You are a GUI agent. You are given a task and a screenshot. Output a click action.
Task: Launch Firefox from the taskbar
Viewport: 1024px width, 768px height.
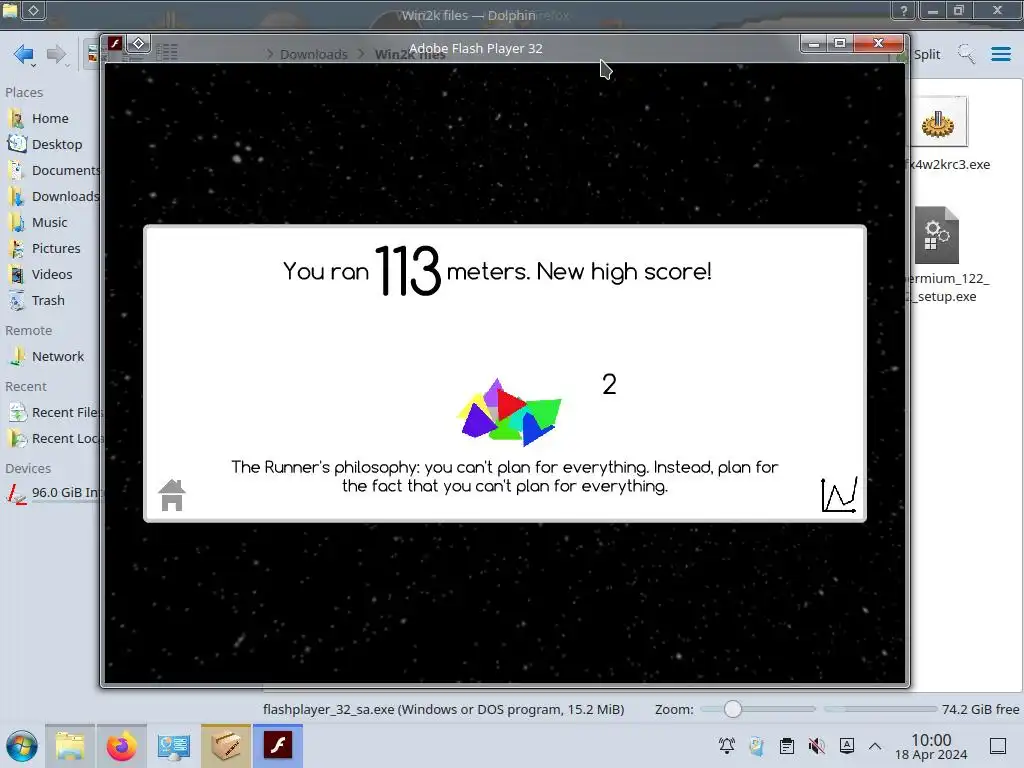click(121, 746)
